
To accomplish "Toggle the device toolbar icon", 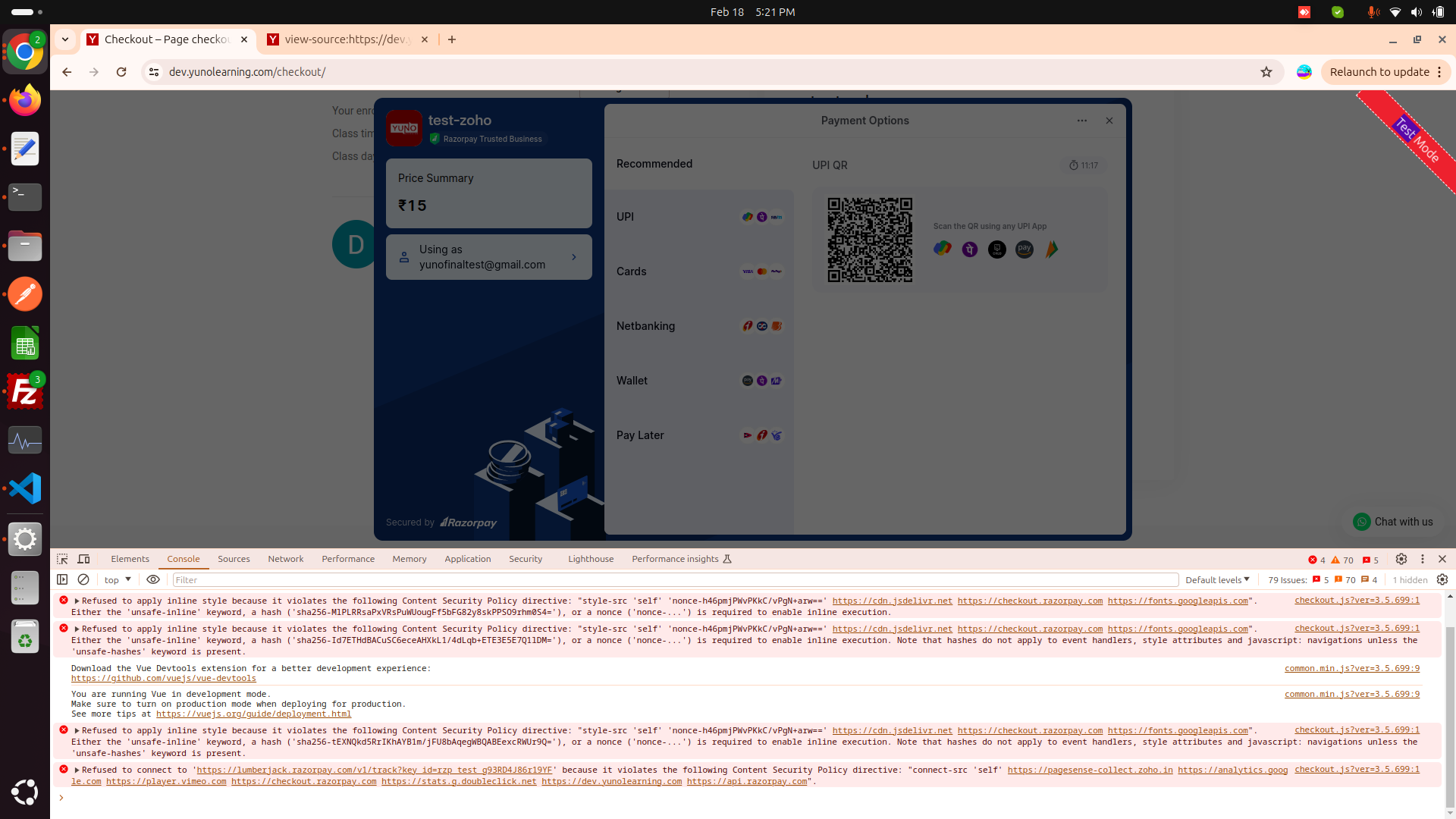I will click(84, 559).
